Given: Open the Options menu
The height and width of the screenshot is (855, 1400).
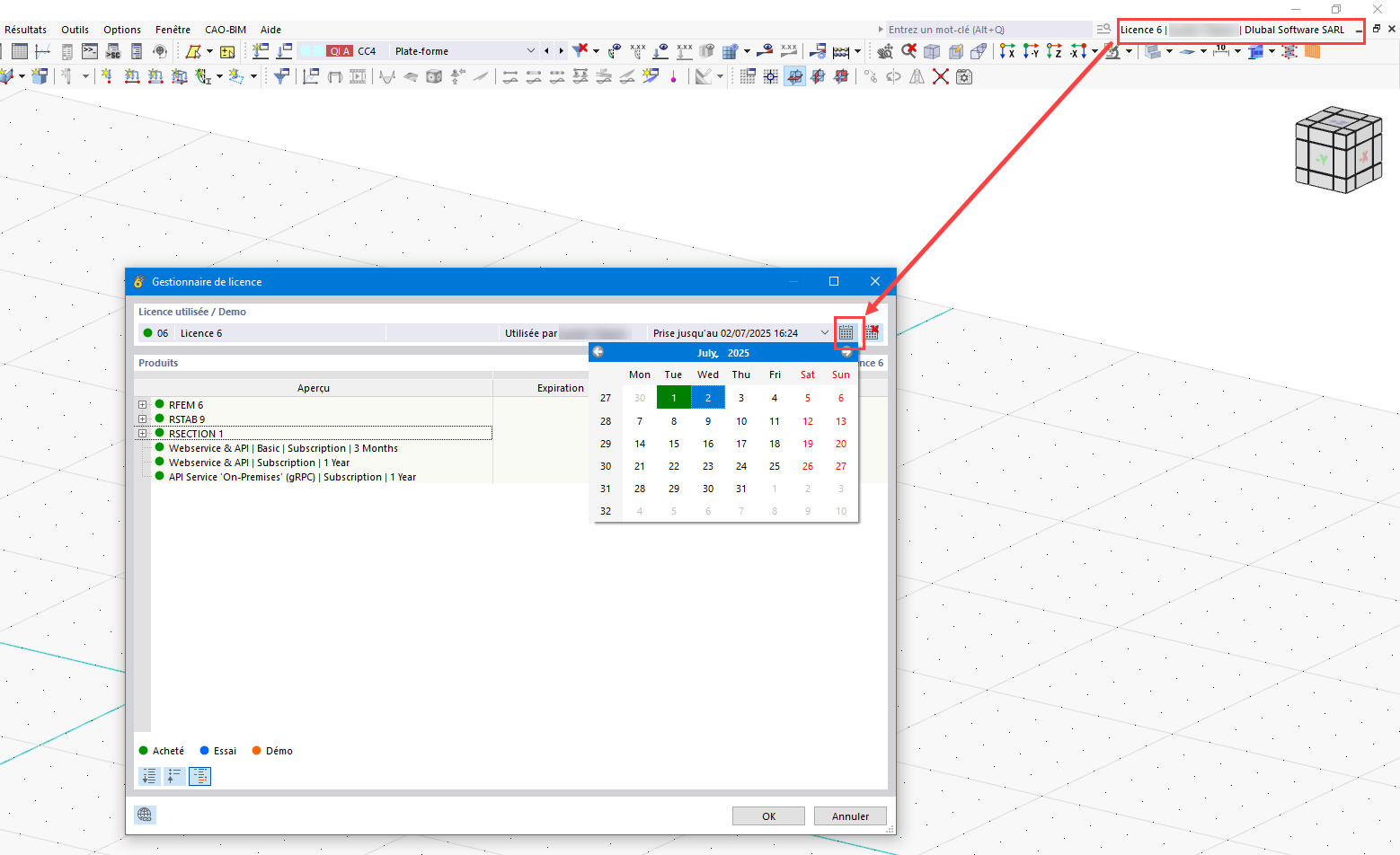Looking at the screenshot, I should [122, 30].
